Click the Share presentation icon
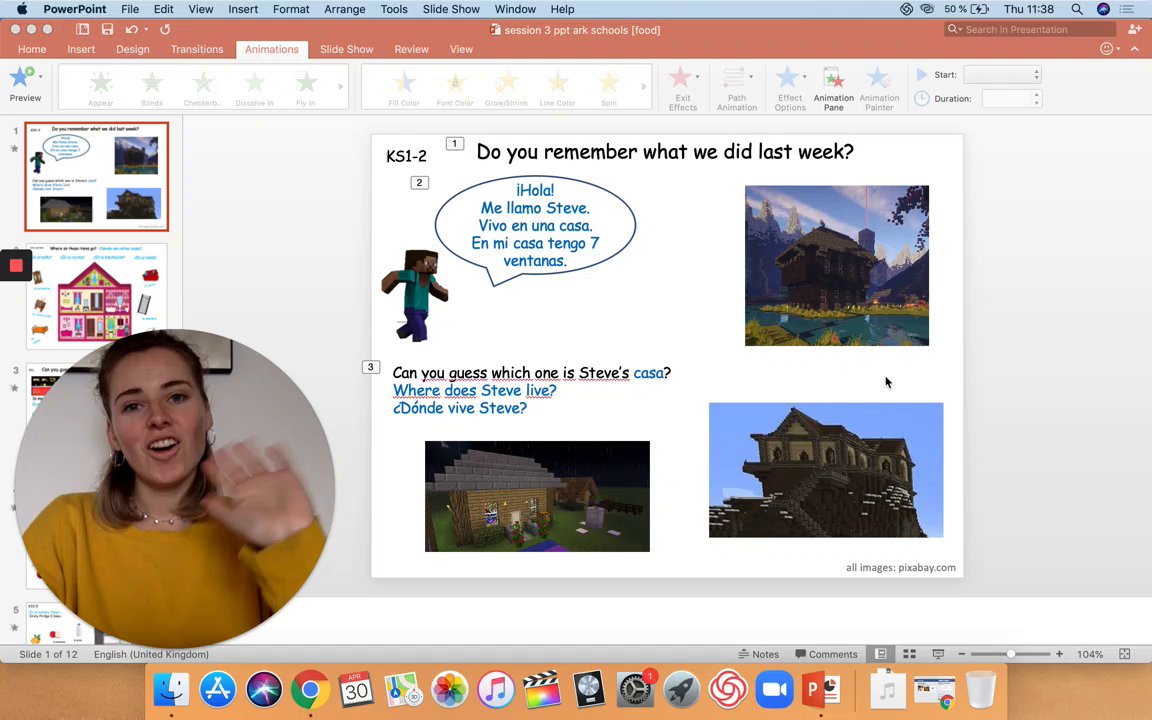This screenshot has height=720, width=1152. (x=1134, y=29)
